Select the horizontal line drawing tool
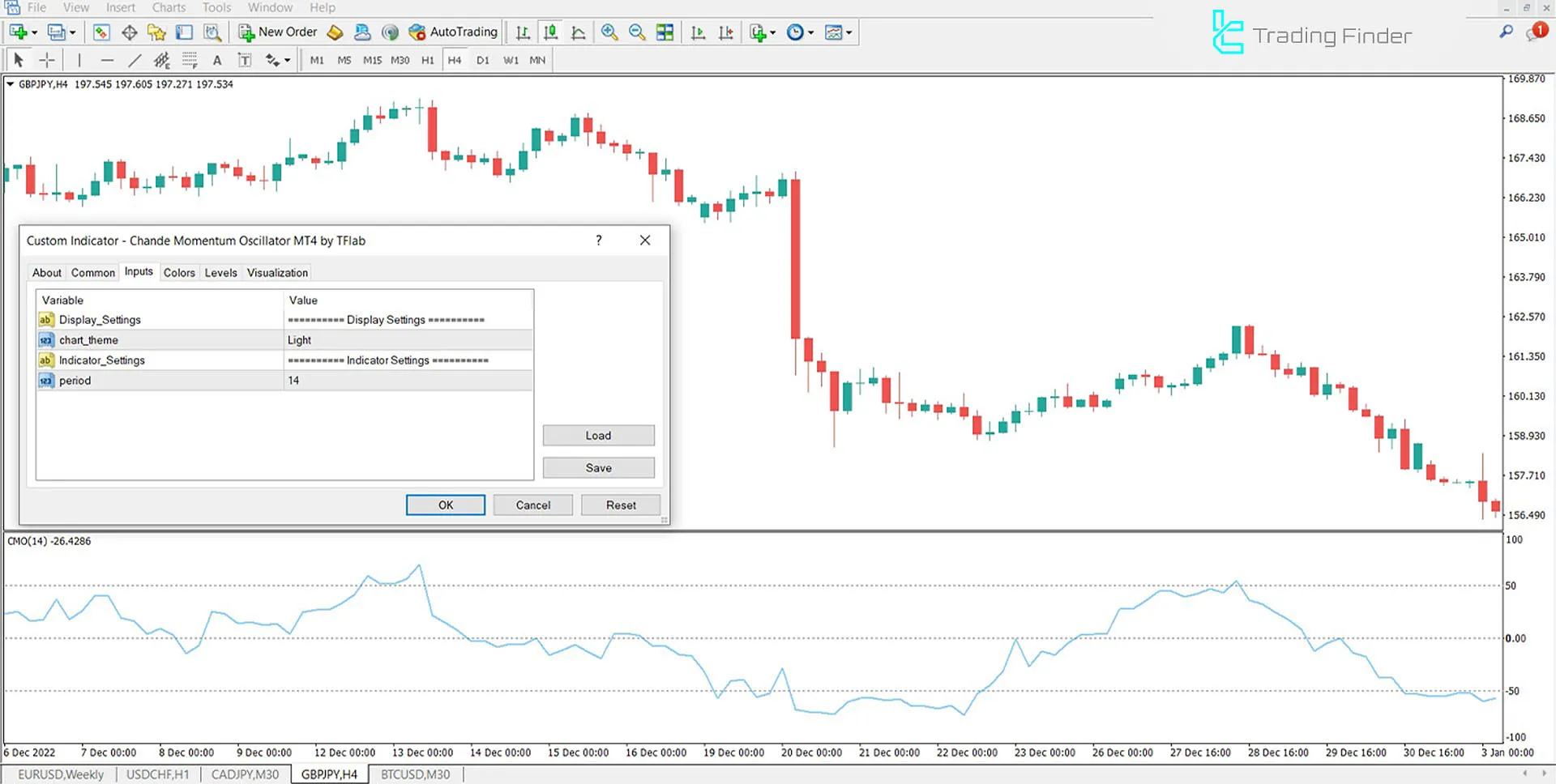This screenshot has width=1556, height=784. pos(107,60)
